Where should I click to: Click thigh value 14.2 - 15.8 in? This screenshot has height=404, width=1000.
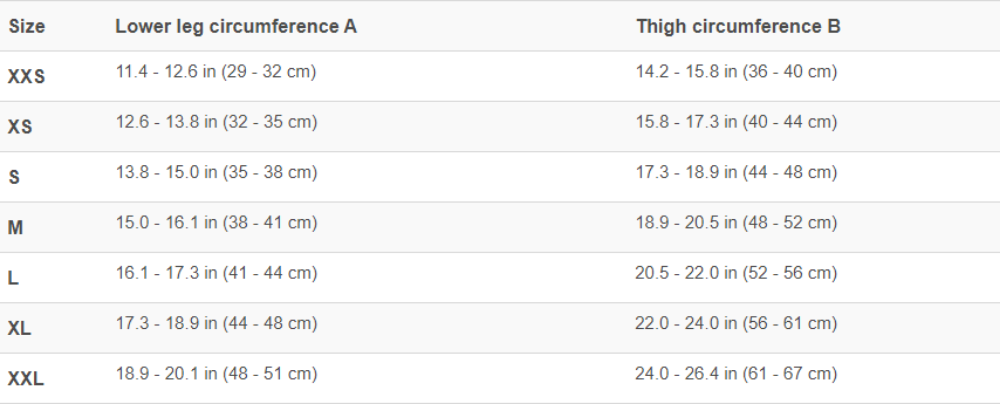point(736,72)
